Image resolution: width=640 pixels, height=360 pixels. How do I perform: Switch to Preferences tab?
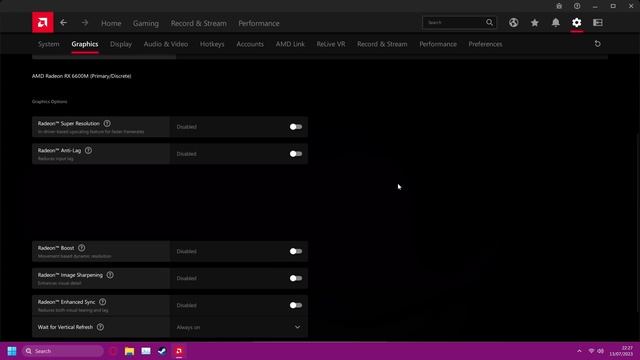(485, 44)
